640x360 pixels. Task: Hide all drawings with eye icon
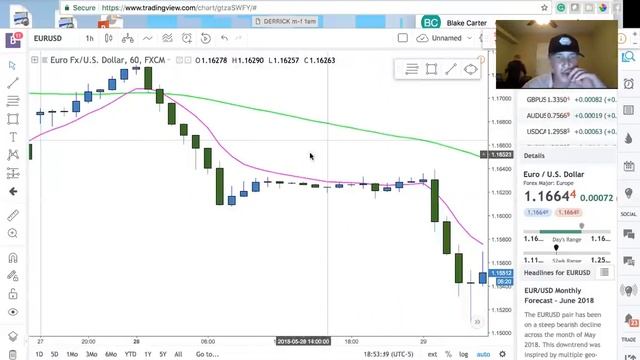coord(13,312)
